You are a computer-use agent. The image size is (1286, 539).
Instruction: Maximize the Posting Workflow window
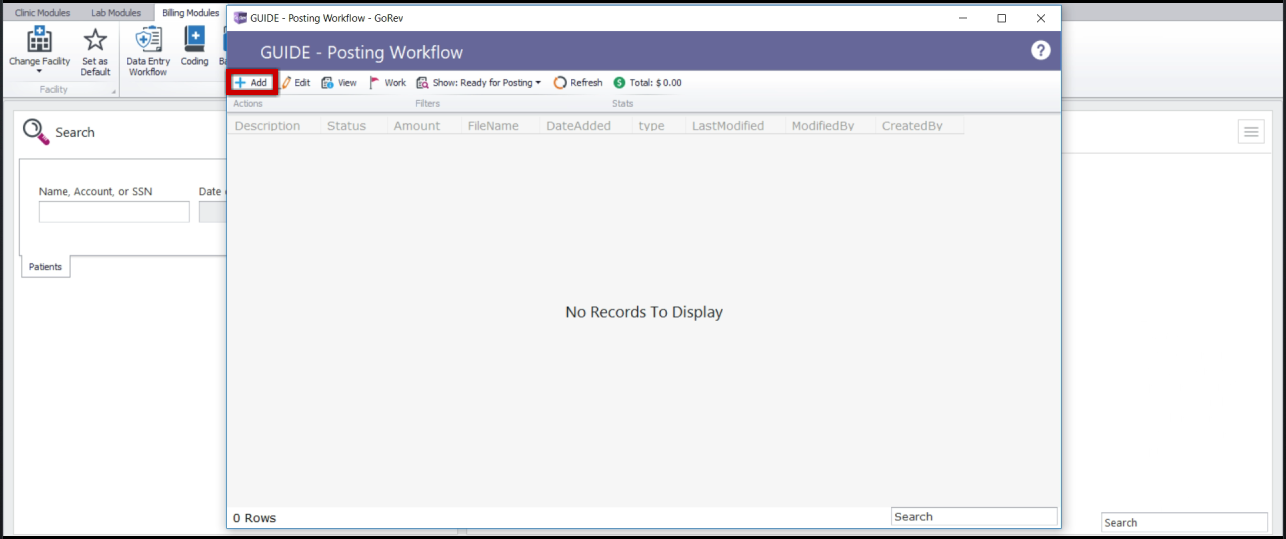pos(1002,18)
